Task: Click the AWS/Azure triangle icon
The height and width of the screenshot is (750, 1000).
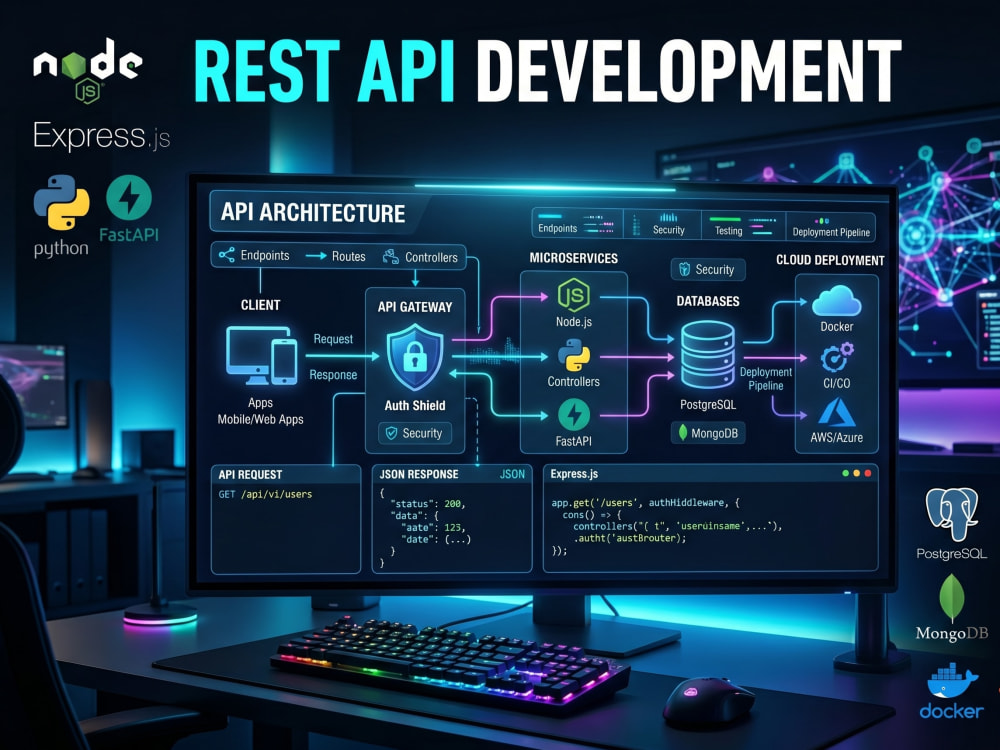Action: (836, 413)
